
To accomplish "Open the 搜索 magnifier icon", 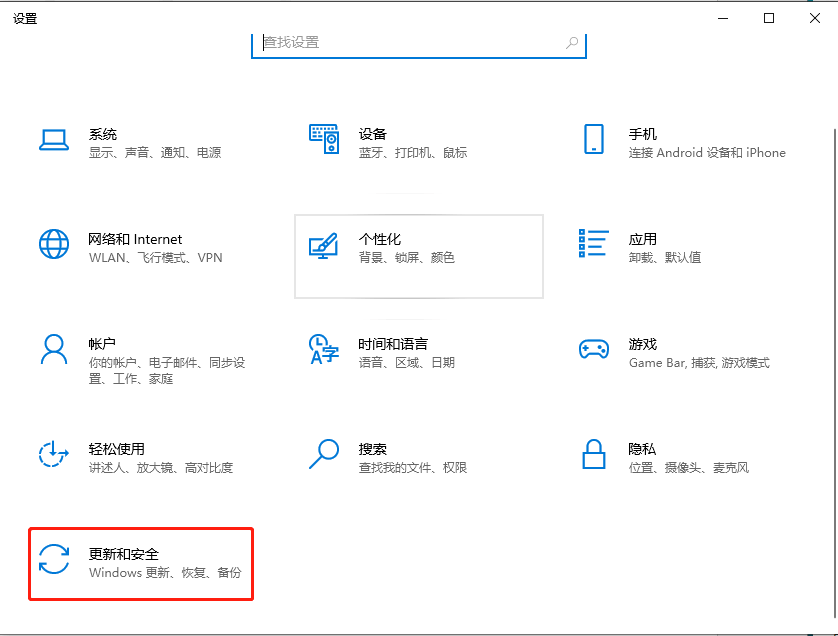I will point(324,455).
